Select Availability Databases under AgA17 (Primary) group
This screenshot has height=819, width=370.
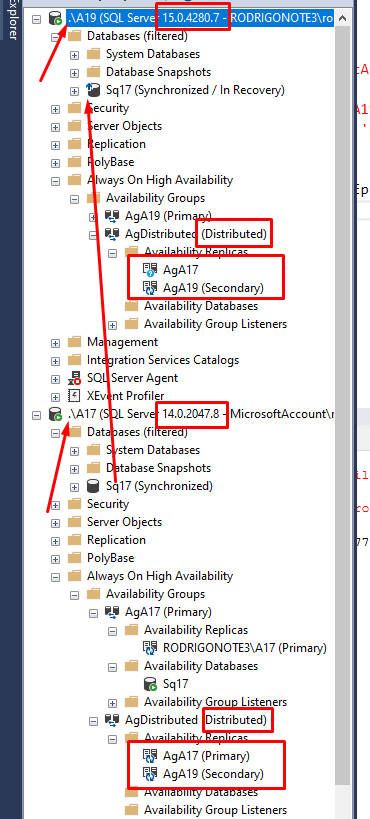(201, 666)
